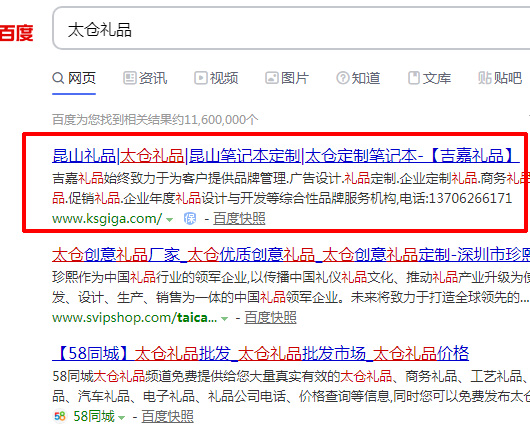Open 百度快照 for the ksgiga result
Image resolution: width=530 pixels, height=430 pixels.
(239, 219)
